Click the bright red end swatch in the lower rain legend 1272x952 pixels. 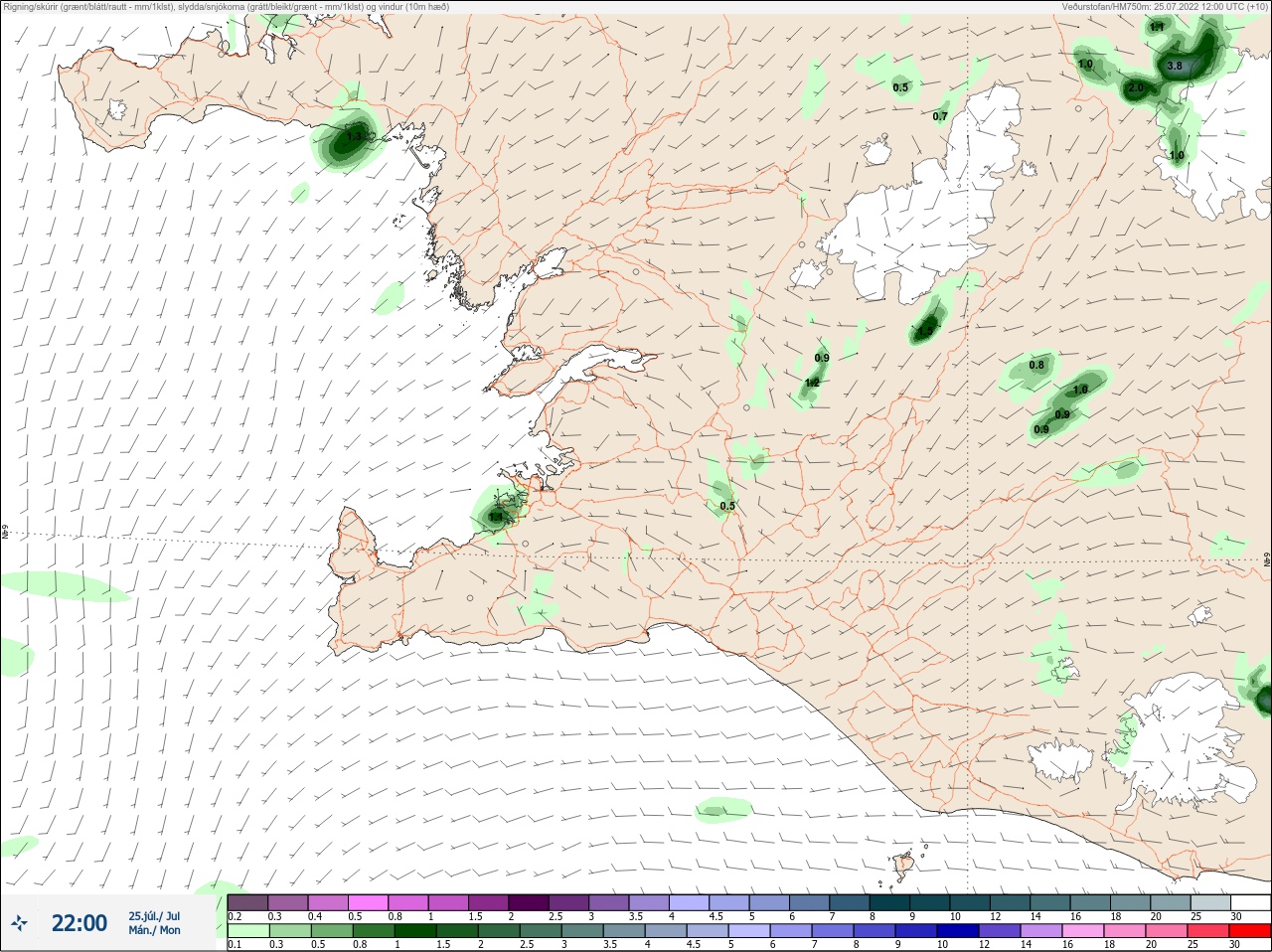point(1250,932)
